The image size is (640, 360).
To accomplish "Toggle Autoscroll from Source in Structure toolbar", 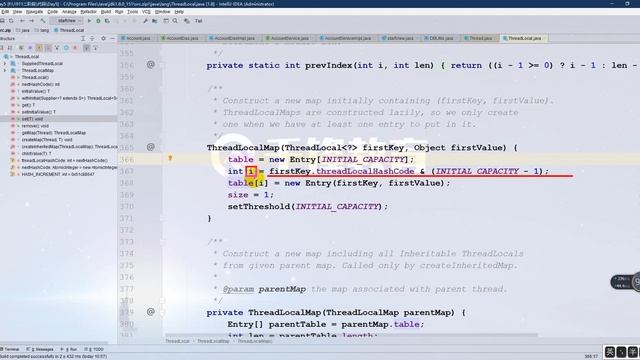I will click(x=95, y=48).
